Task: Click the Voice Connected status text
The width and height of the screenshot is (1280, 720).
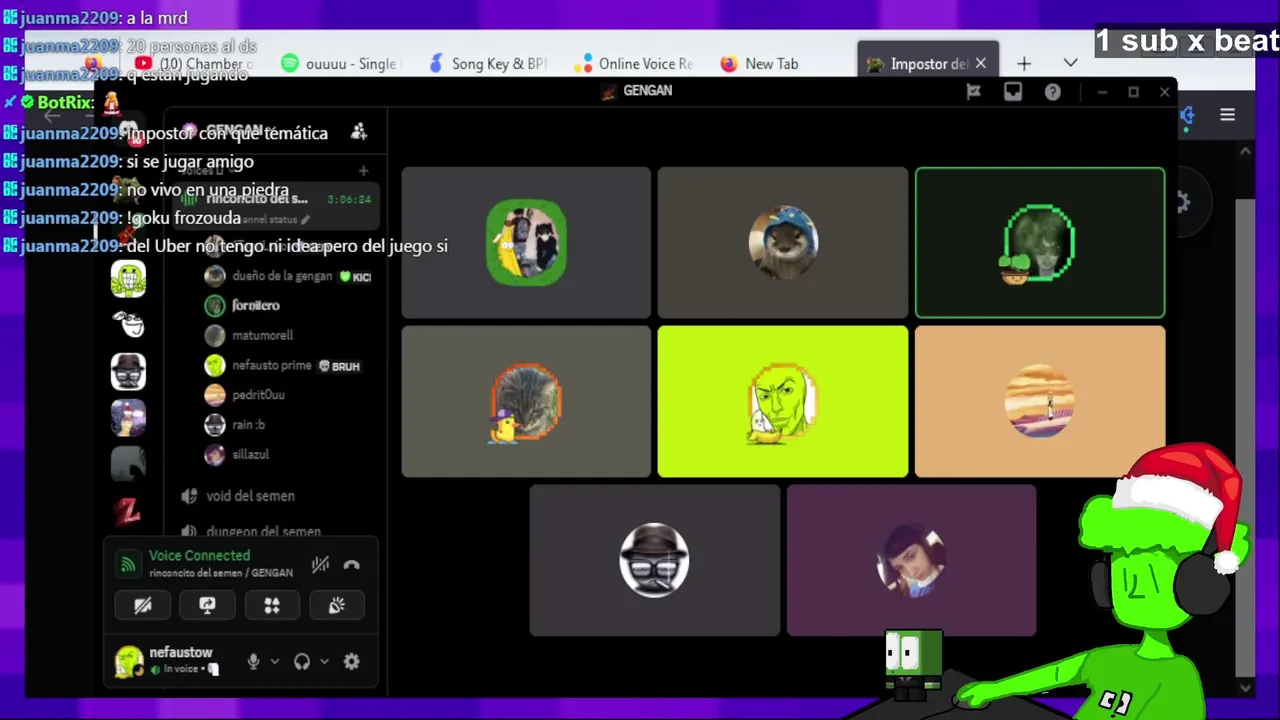Action: pos(200,556)
